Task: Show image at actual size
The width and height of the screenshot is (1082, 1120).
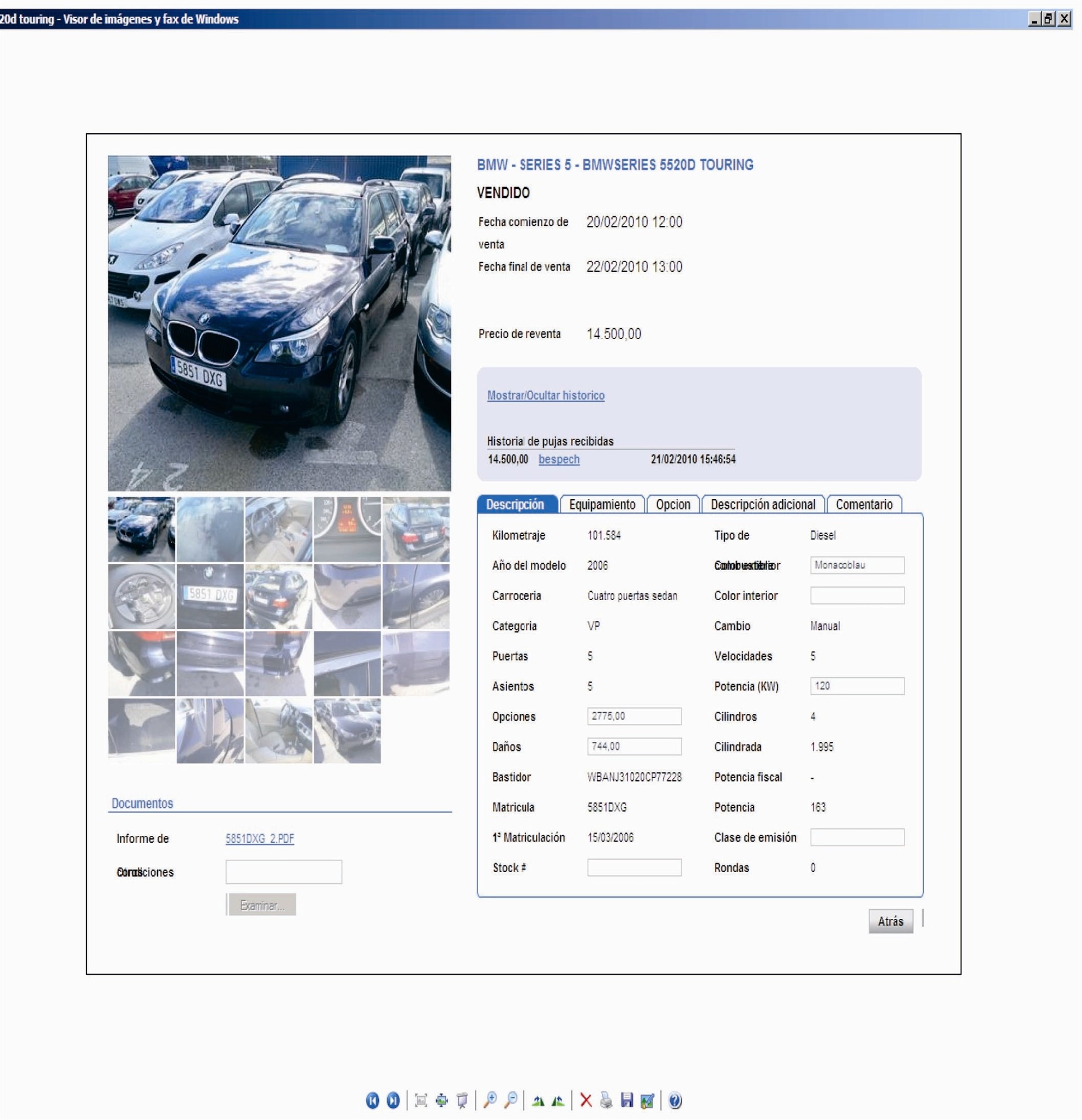Action: point(442,1100)
